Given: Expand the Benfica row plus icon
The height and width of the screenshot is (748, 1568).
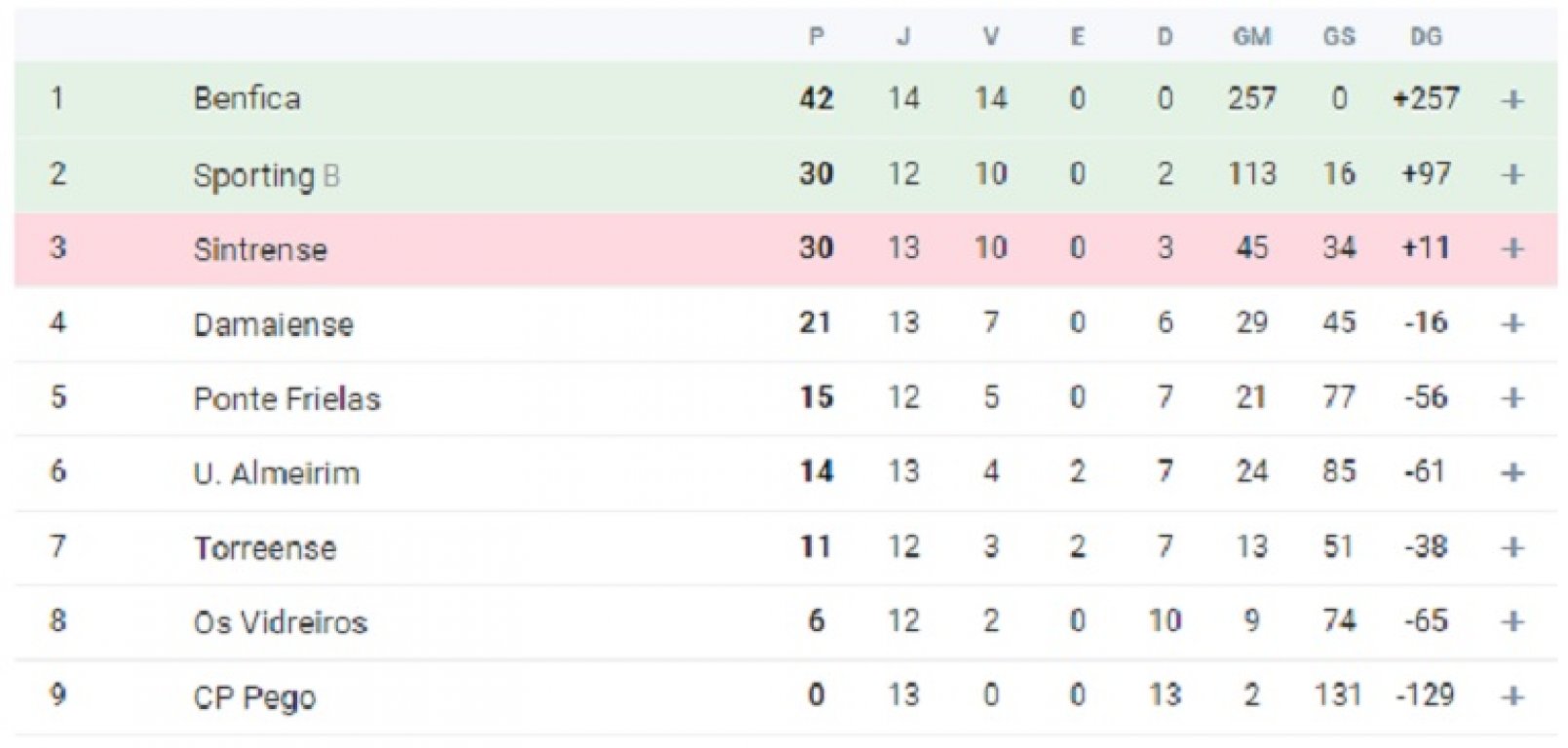Looking at the screenshot, I should click(x=1512, y=99).
